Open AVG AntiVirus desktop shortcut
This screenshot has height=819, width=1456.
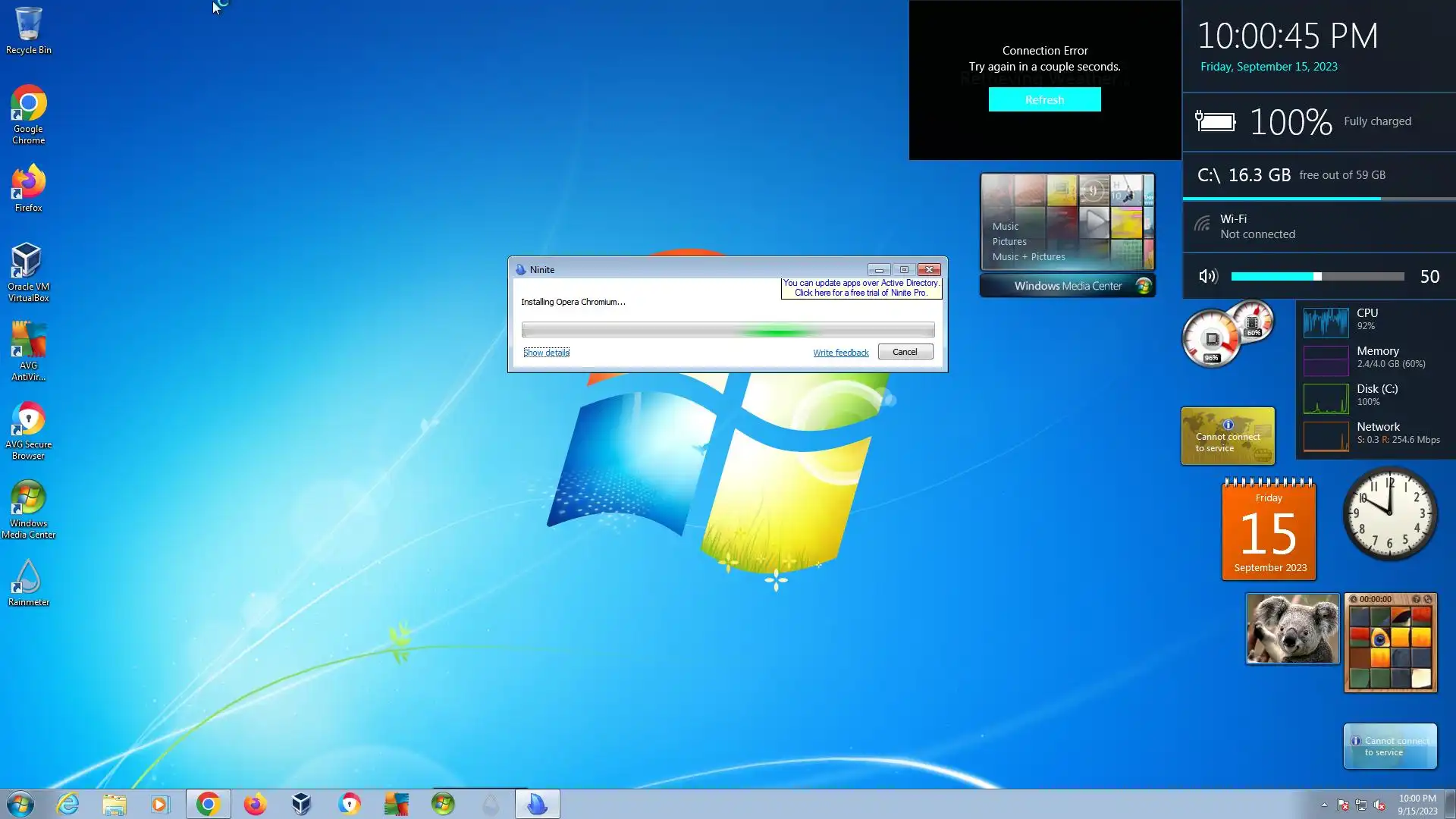pos(28,350)
